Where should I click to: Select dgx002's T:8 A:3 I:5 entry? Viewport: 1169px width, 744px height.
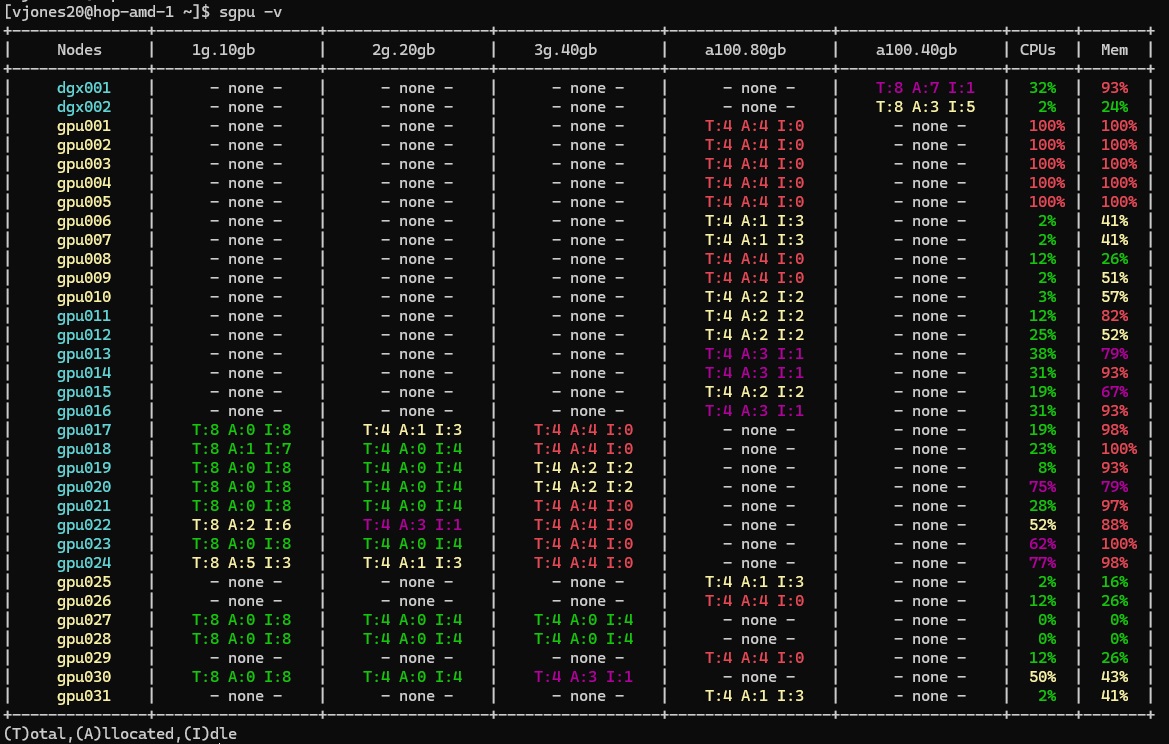click(925, 107)
